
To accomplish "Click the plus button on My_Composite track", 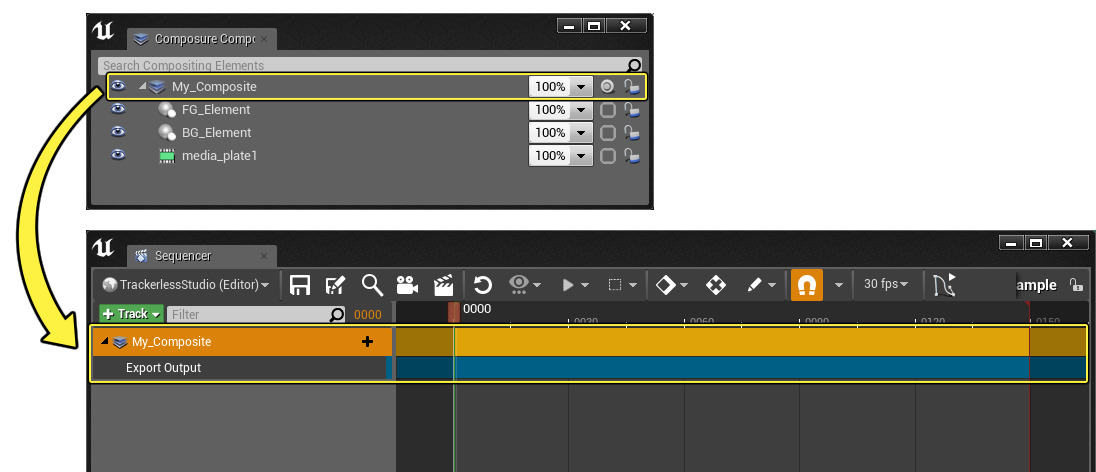I will tap(367, 342).
